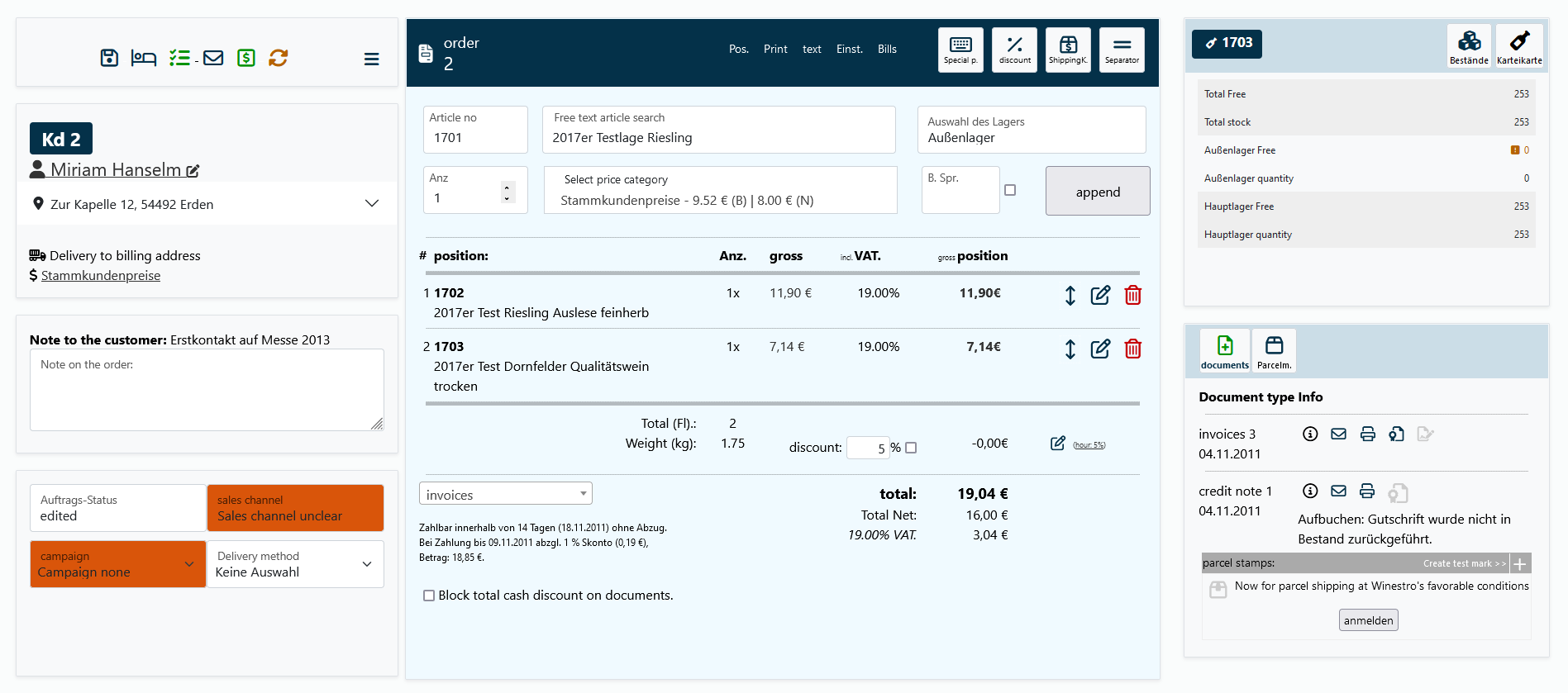Open the Stammkundenpreise link
The width and height of the screenshot is (1568, 693).
tap(101, 275)
